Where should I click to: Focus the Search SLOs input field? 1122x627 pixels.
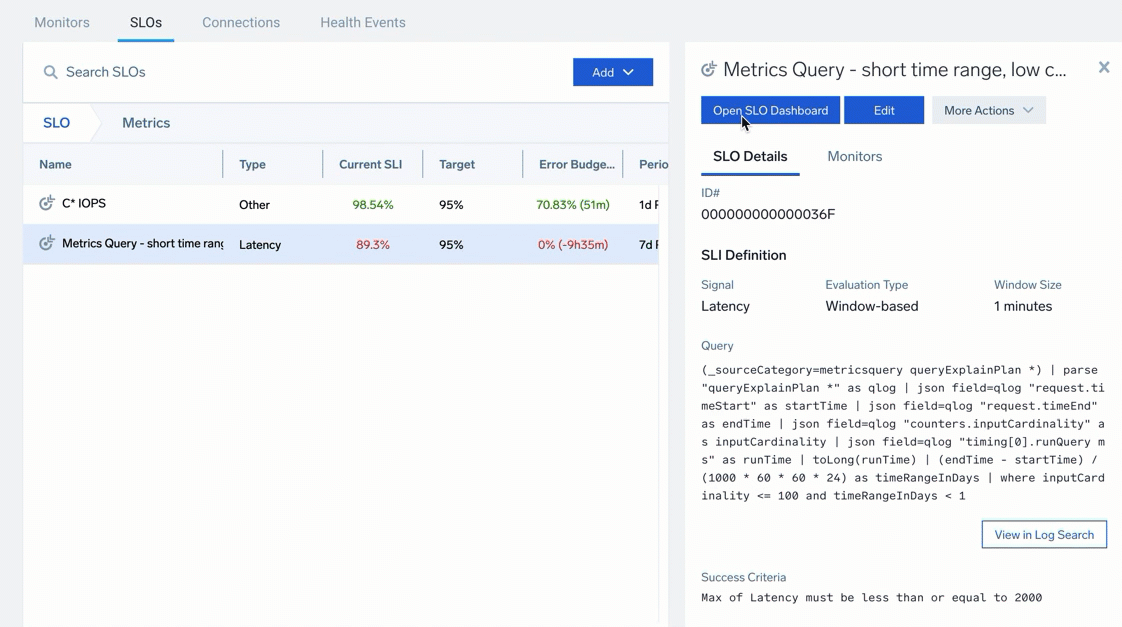tap(300, 72)
